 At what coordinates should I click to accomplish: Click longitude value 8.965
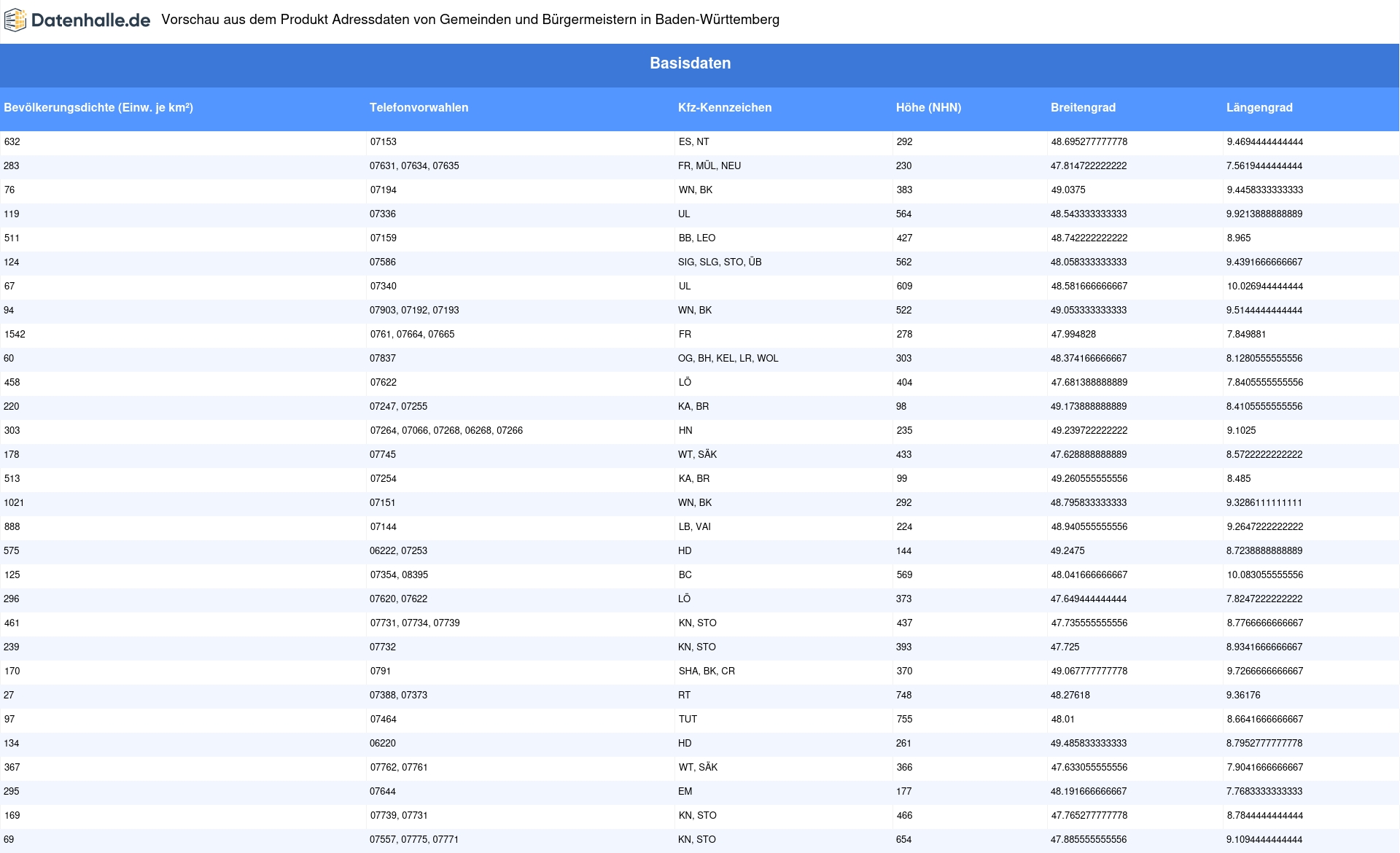pyautogui.click(x=1238, y=238)
